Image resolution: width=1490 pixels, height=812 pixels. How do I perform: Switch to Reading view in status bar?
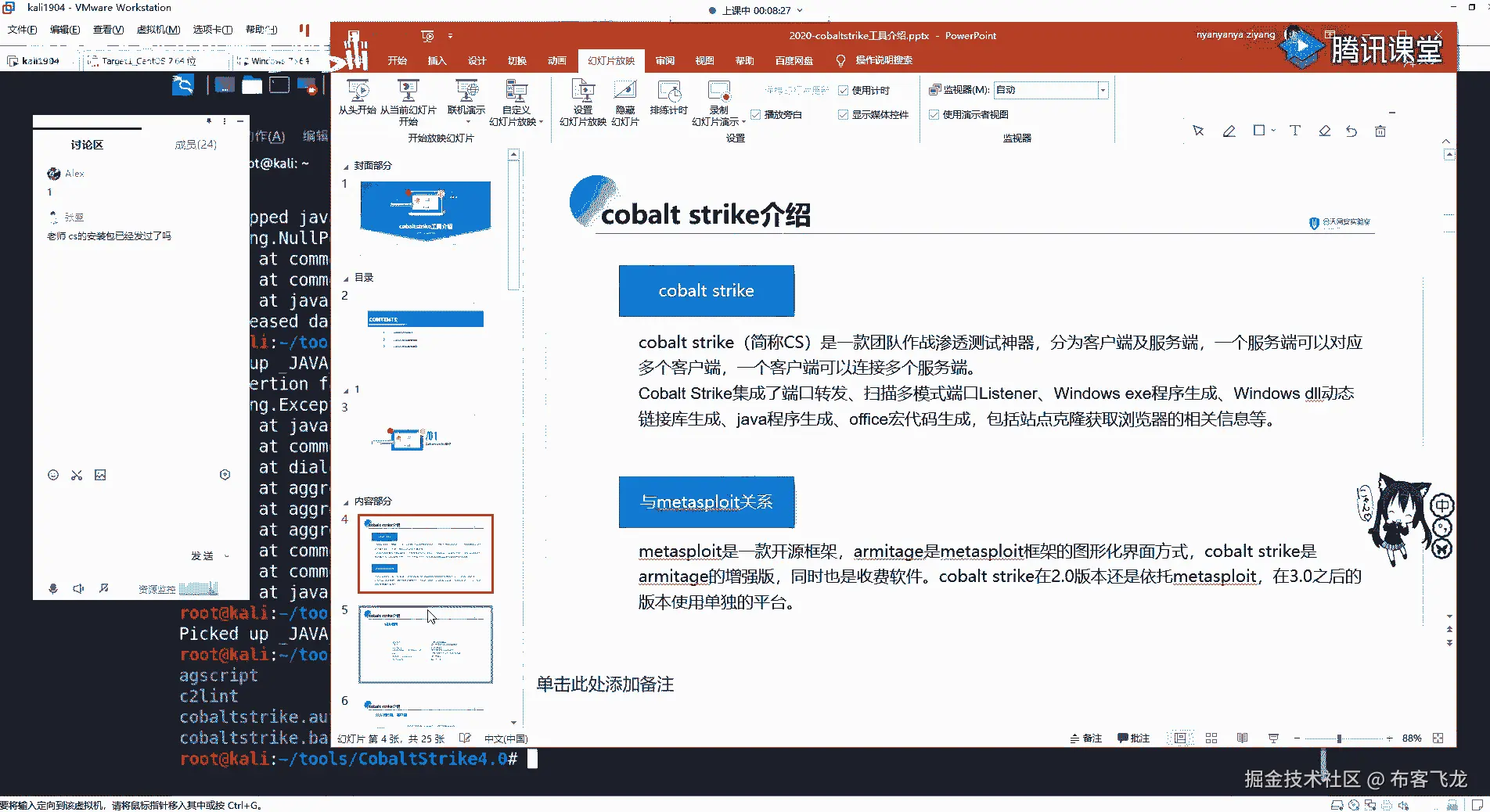point(1242,738)
